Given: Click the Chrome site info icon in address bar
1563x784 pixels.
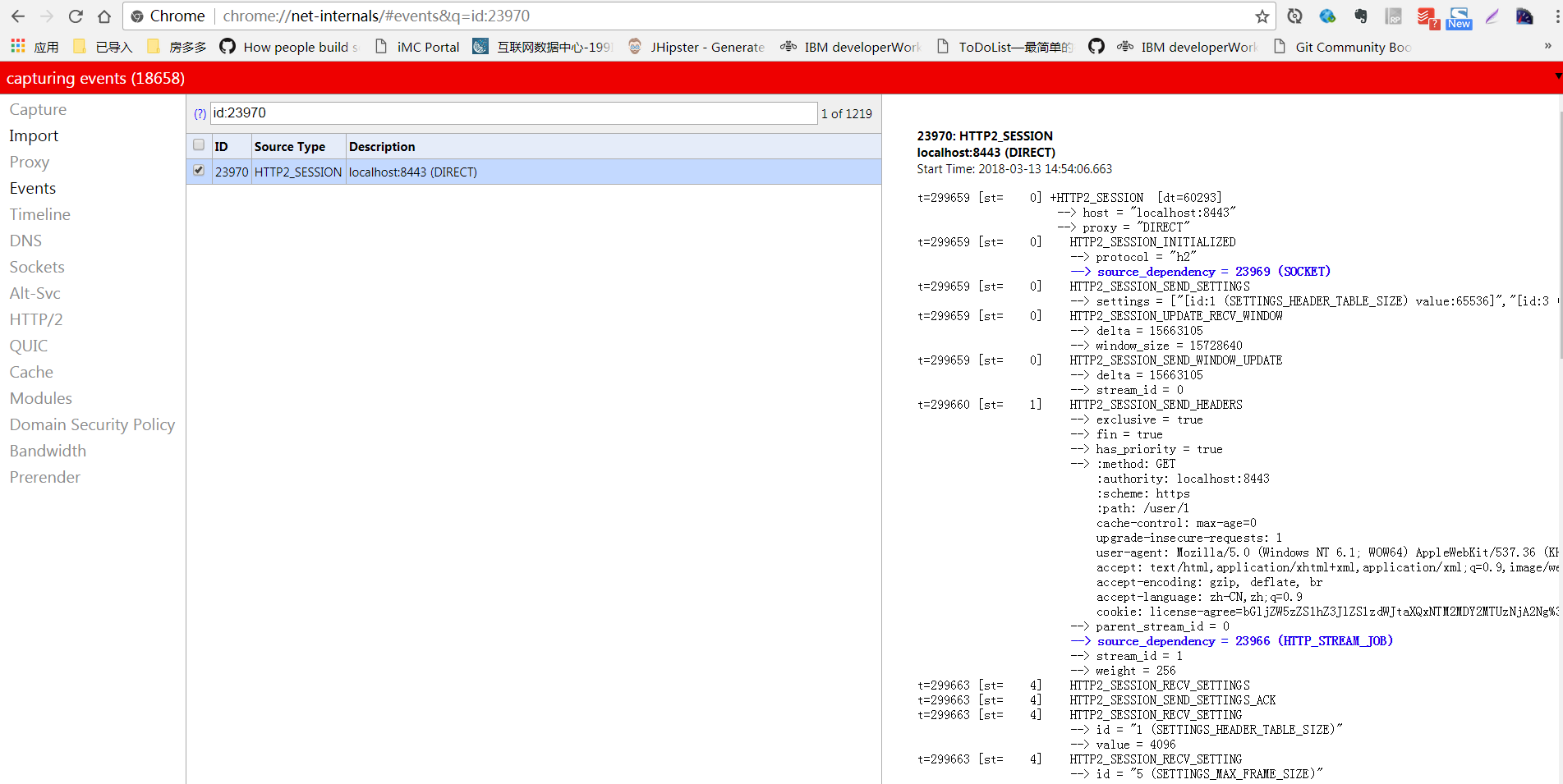Looking at the screenshot, I should [x=137, y=16].
